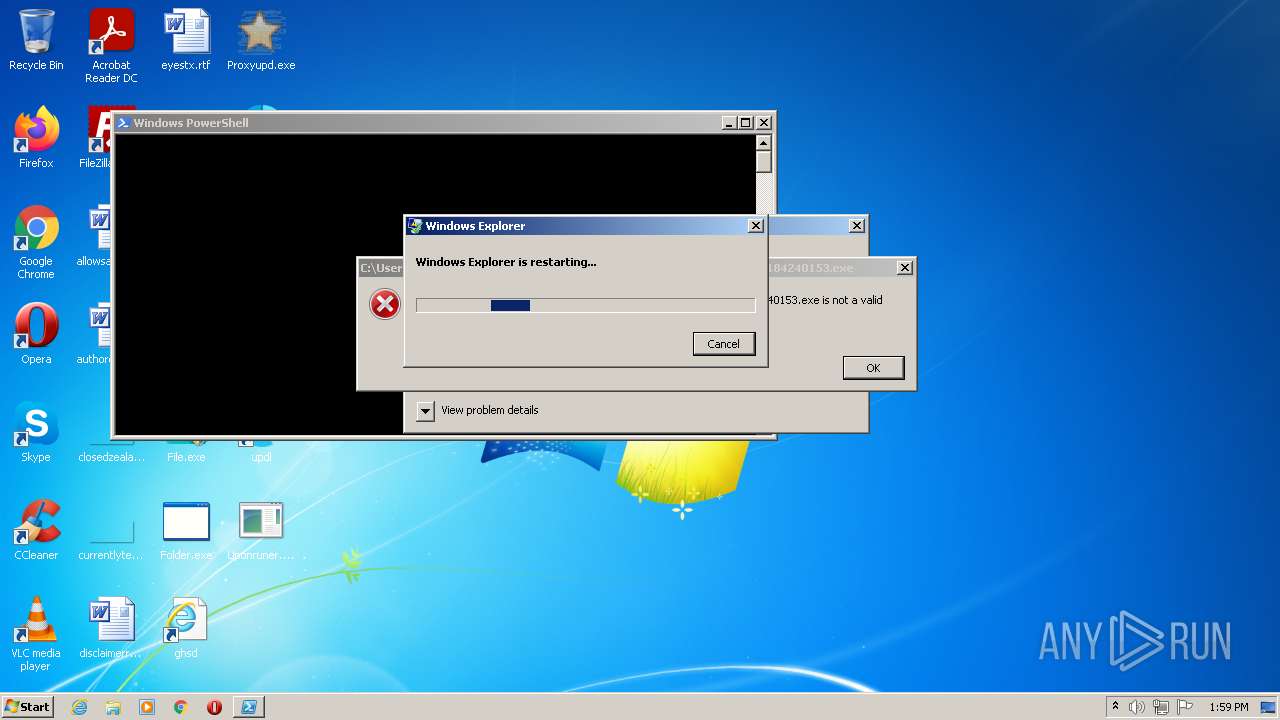Open the volume speaker tray icon

[1137, 707]
